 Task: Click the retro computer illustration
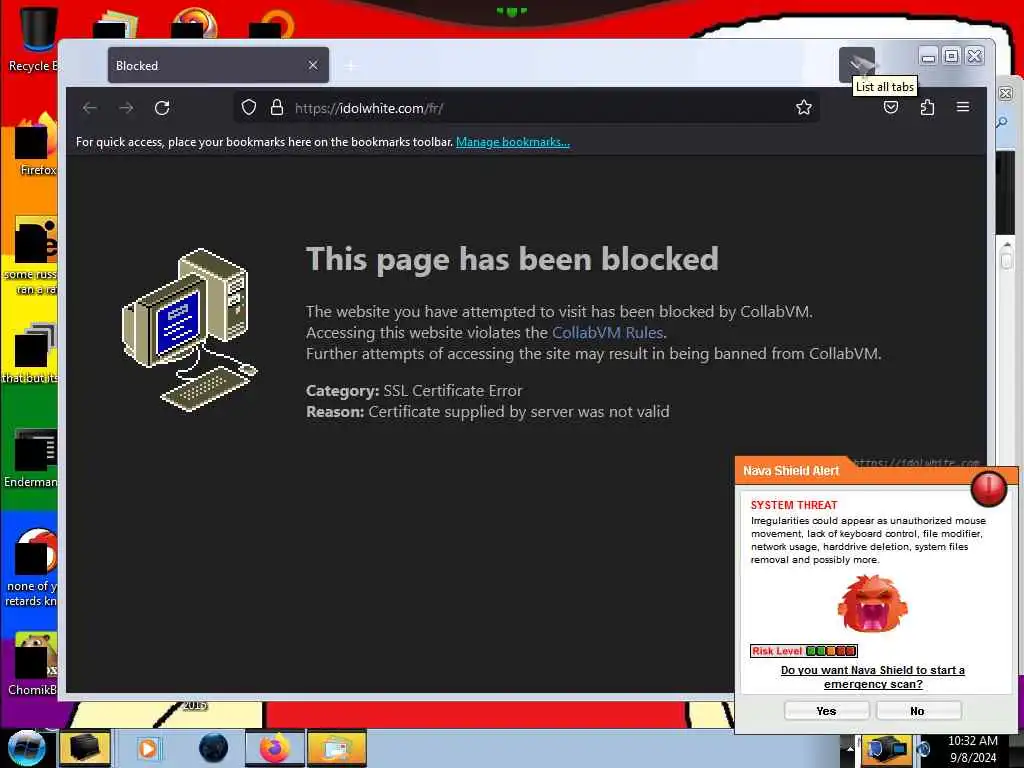[x=189, y=330]
